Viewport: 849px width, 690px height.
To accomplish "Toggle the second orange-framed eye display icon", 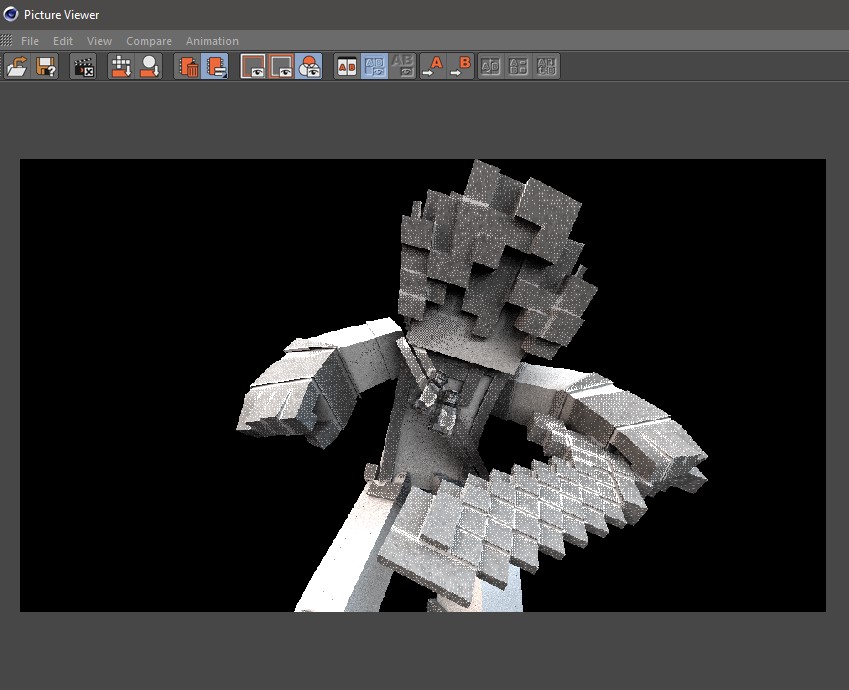I will tap(281, 66).
